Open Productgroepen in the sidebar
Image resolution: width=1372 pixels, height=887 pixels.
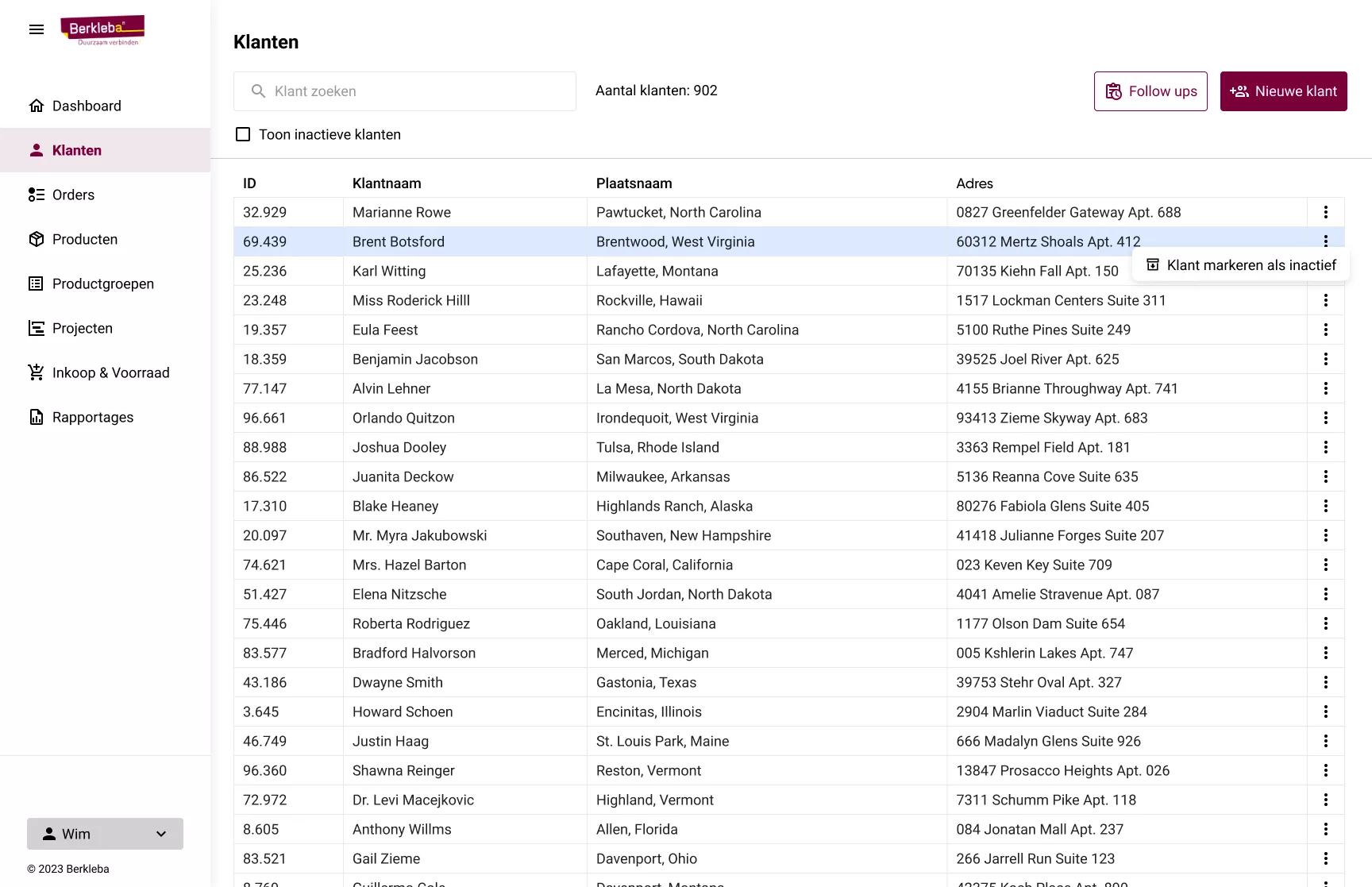(105, 283)
